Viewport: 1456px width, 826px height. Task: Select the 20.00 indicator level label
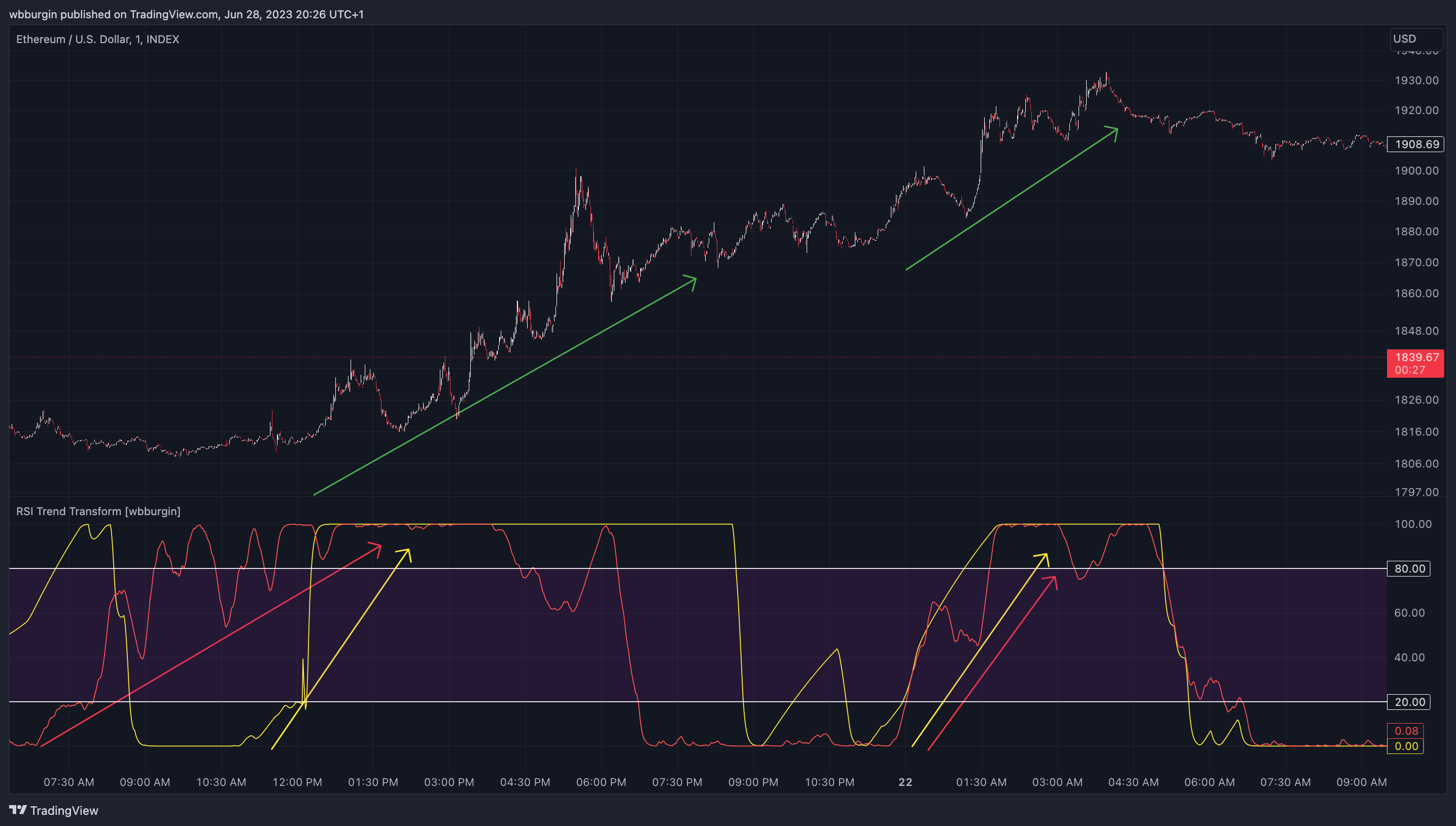coord(1408,702)
